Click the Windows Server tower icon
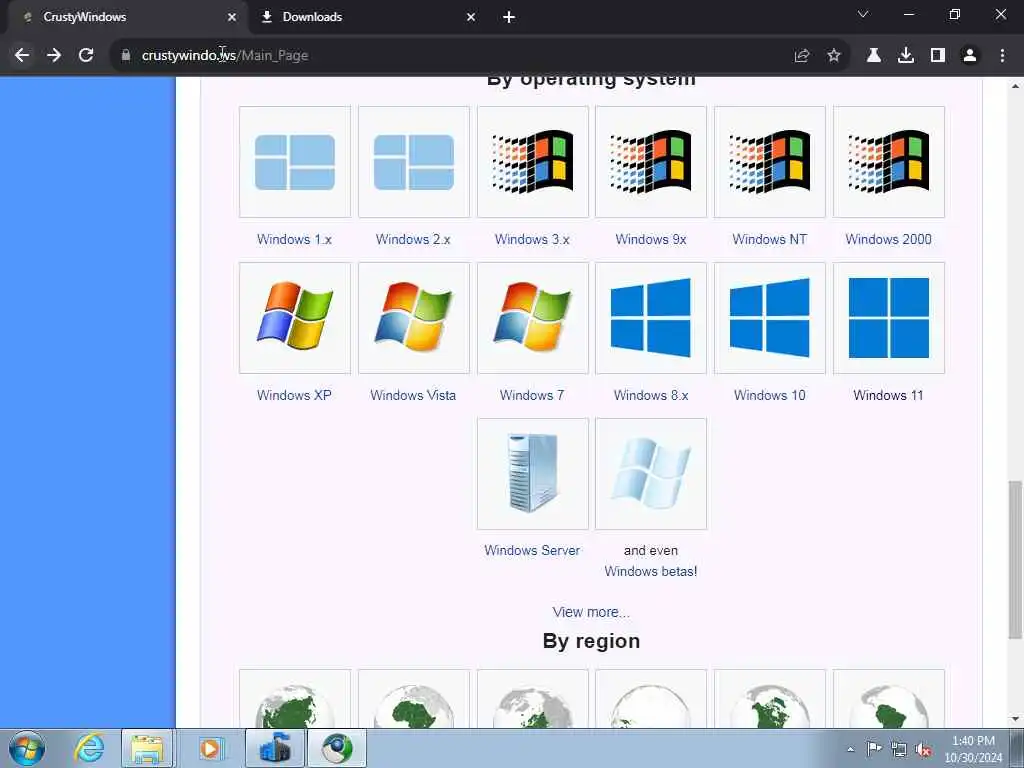This screenshot has width=1024, height=768. 532,473
